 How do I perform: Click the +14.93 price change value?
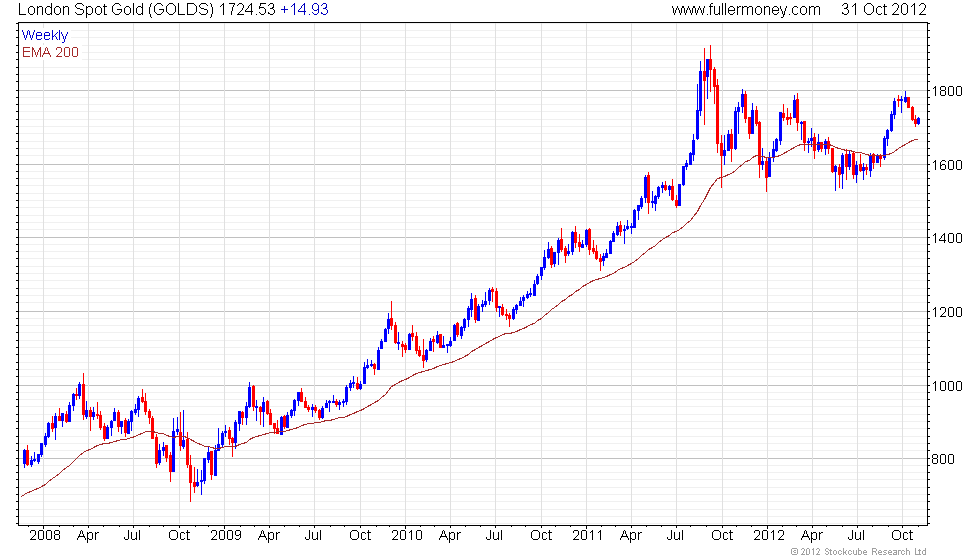coord(304,9)
